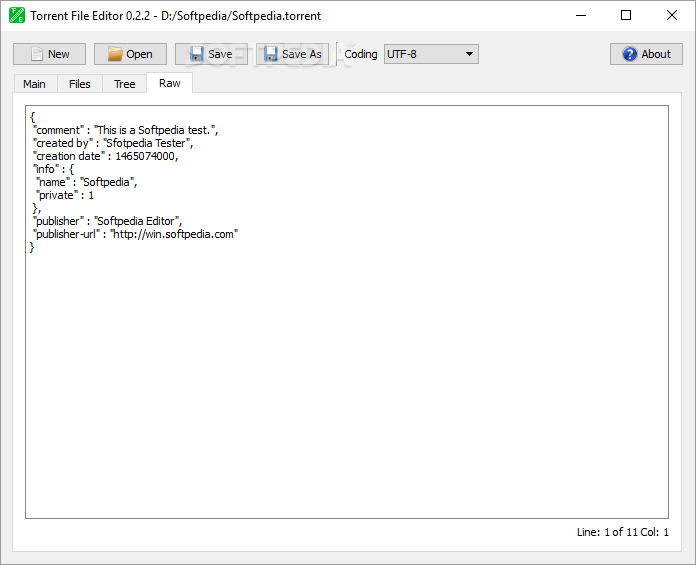Viewport: 696px width, 565px height.
Task: Switch to the Tree tab
Action: [x=125, y=84]
